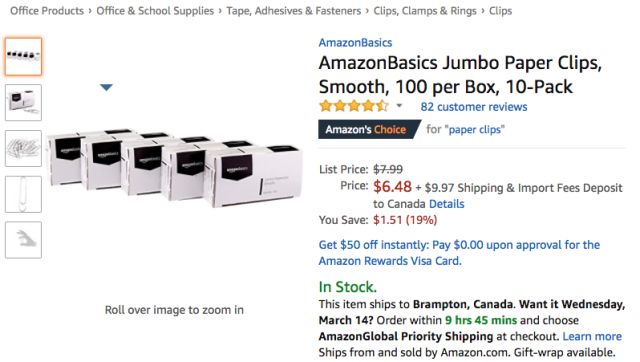Open the star rating dropdown arrow
640x362 pixels.
tap(399, 106)
